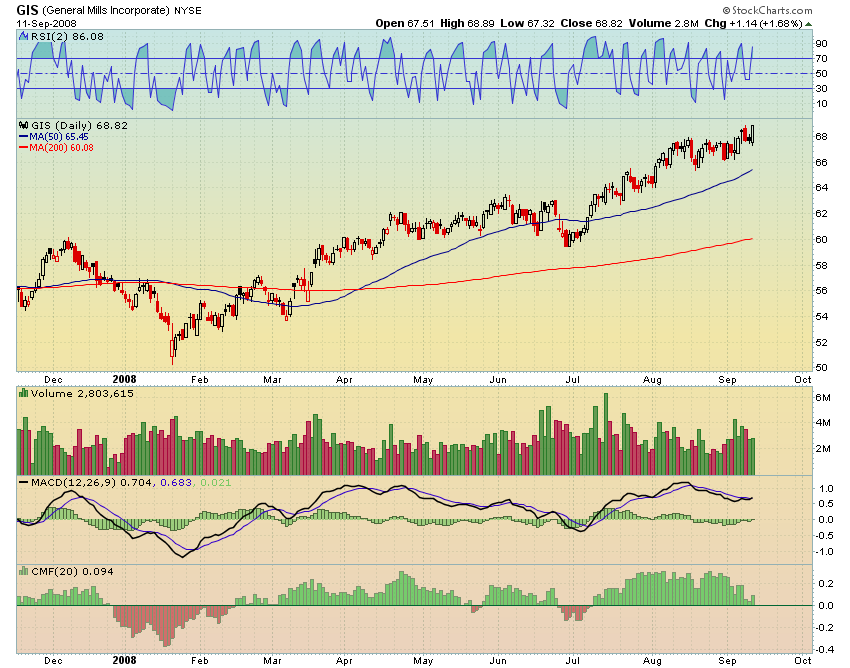Click the Jun label on the bottom date axis

tap(498, 661)
